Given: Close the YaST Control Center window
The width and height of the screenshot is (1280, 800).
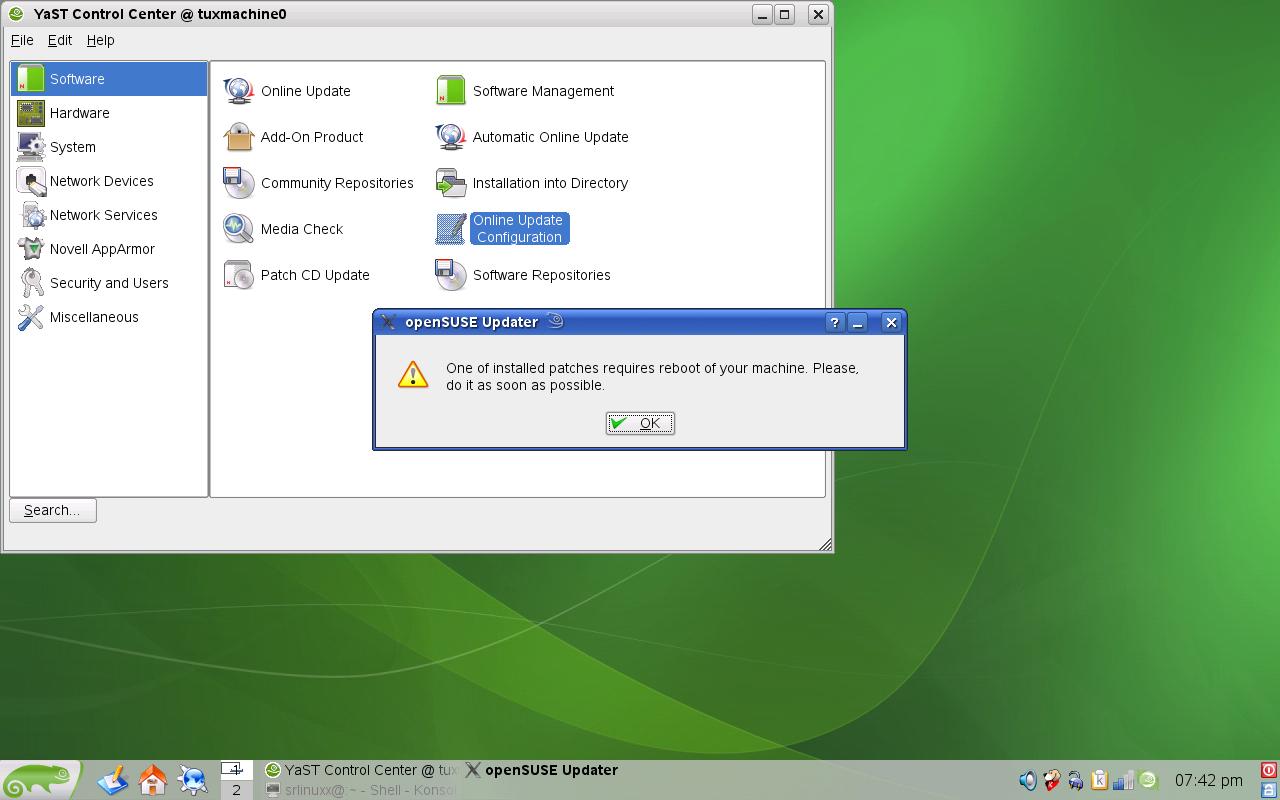Looking at the screenshot, I should 818,14.
